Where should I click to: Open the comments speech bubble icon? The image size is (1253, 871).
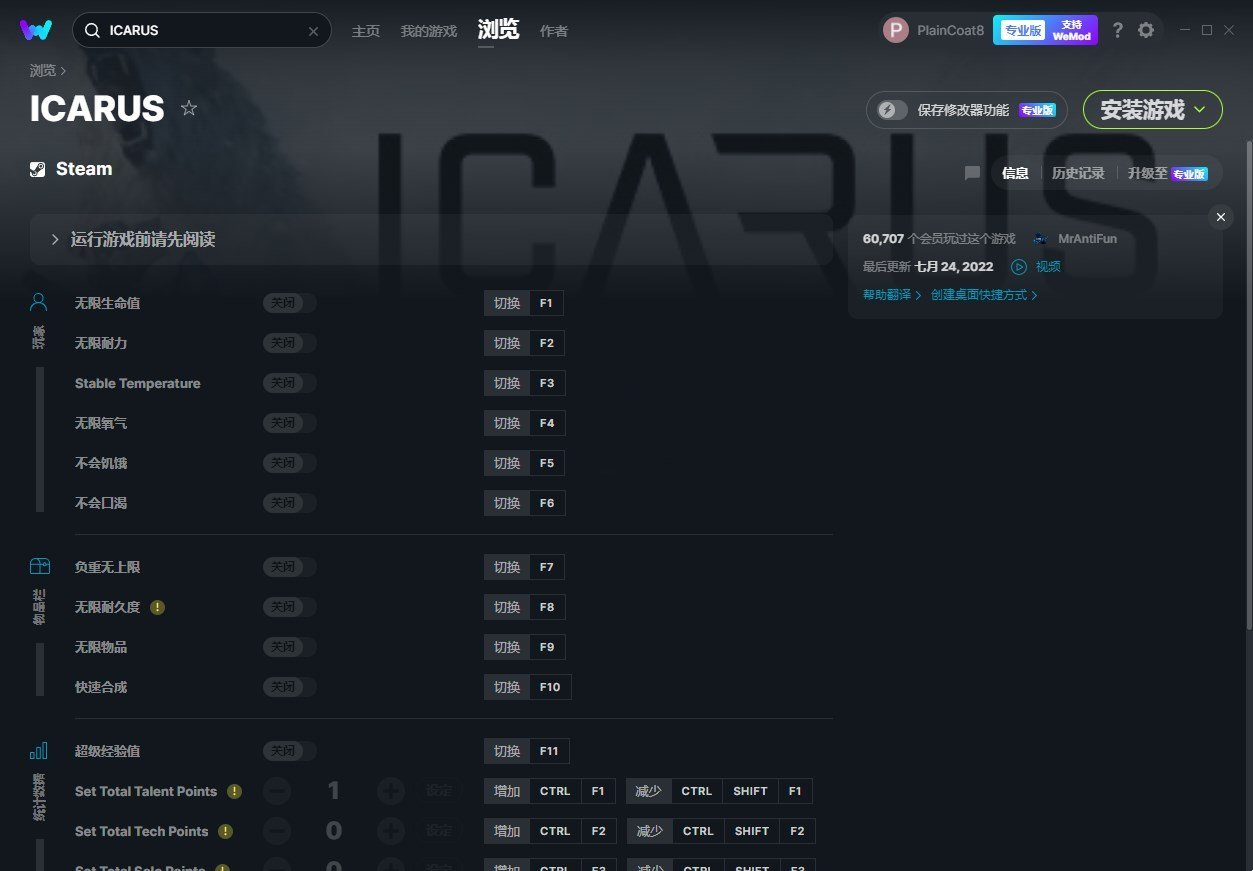[972, 173]
